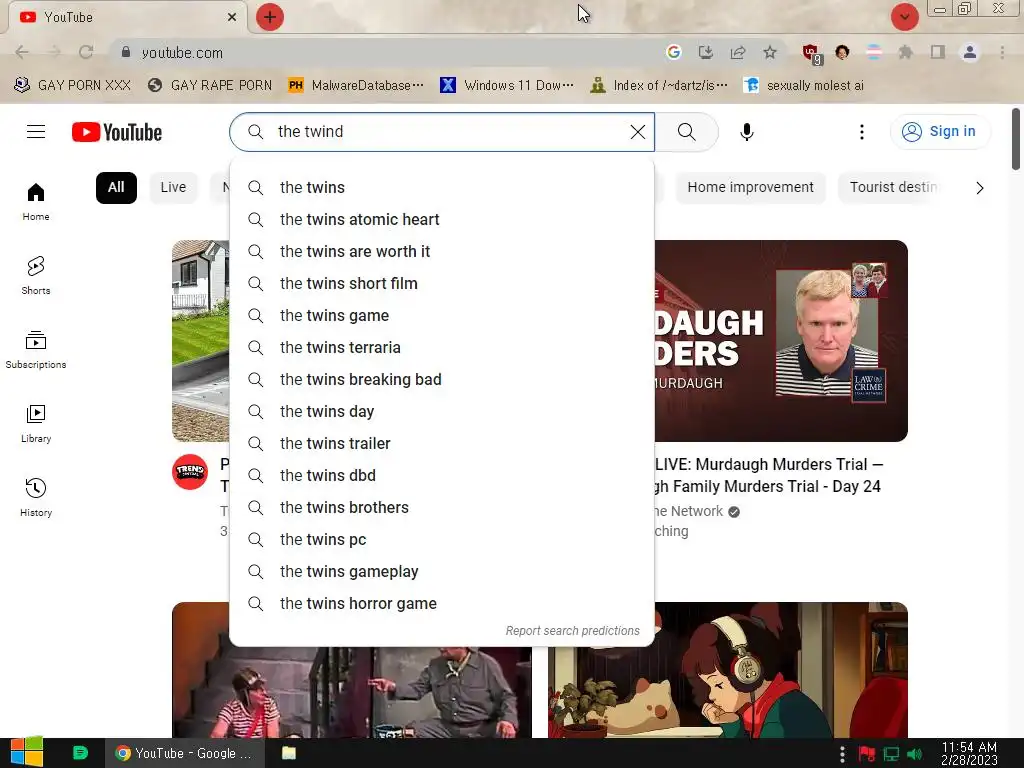This screenshot has height=768, width=1024.
Task: Go back in the browser
Action: click(22, 52)
